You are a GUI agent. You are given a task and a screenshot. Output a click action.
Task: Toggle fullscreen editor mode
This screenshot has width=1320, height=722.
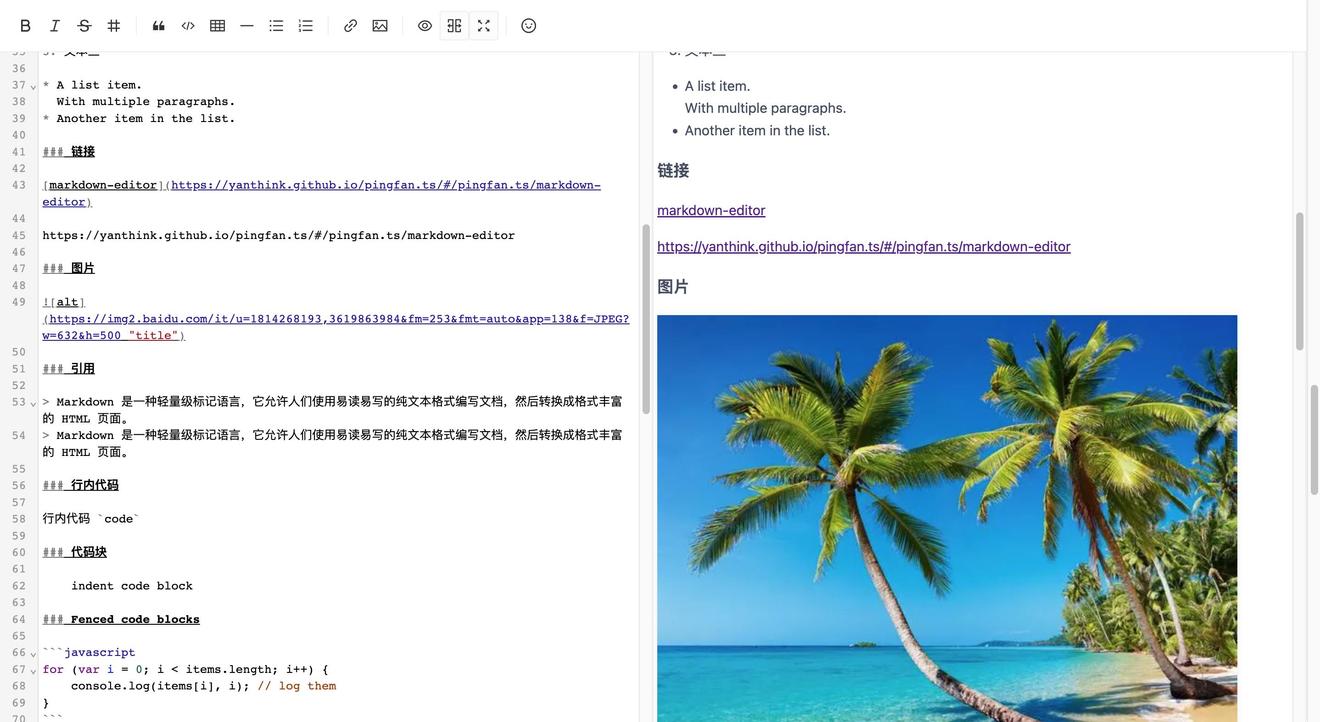(484, 26)
